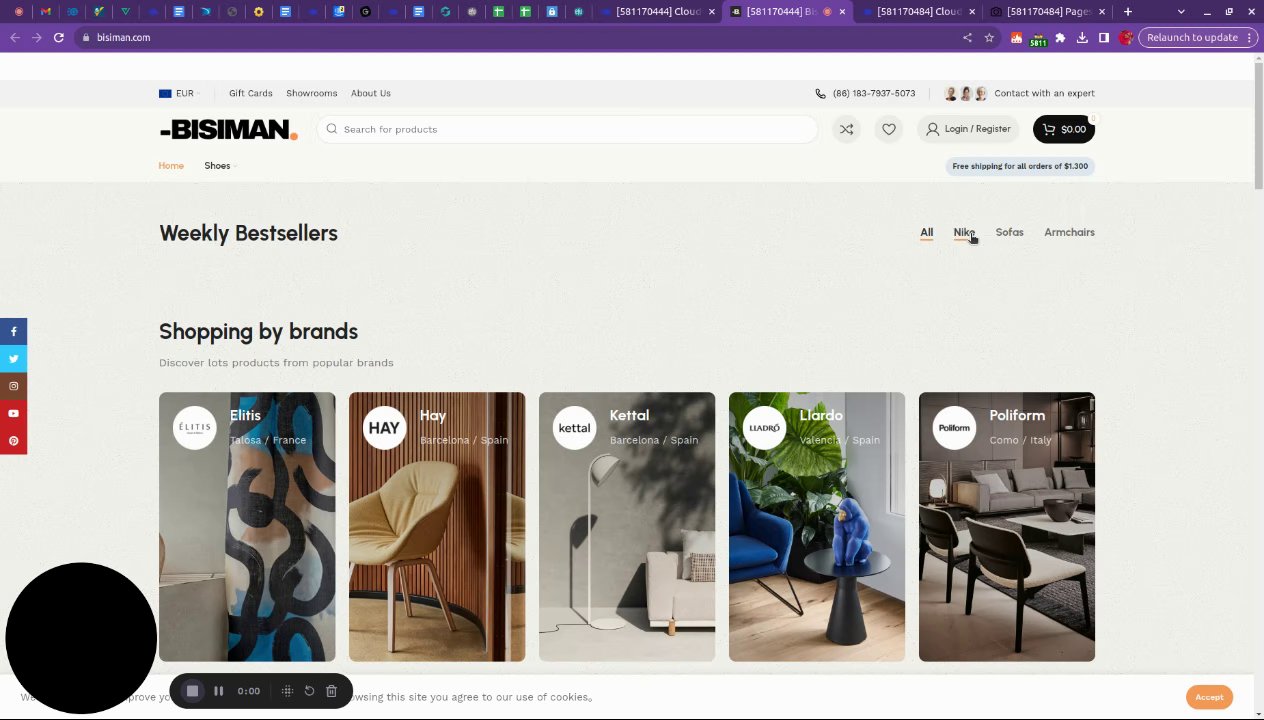This screenshot has width=1264, height=720.
Task: Pause the screen recording
Action: click(x=218, y=691)
